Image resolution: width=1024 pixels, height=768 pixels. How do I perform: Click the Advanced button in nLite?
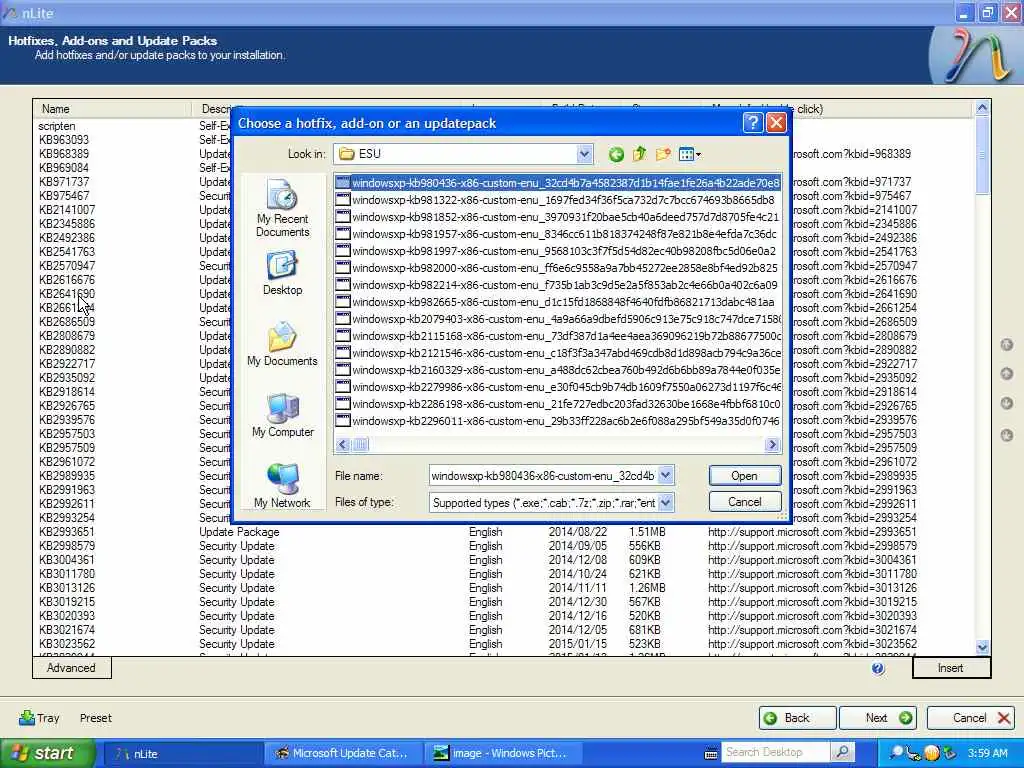(71, 667)
